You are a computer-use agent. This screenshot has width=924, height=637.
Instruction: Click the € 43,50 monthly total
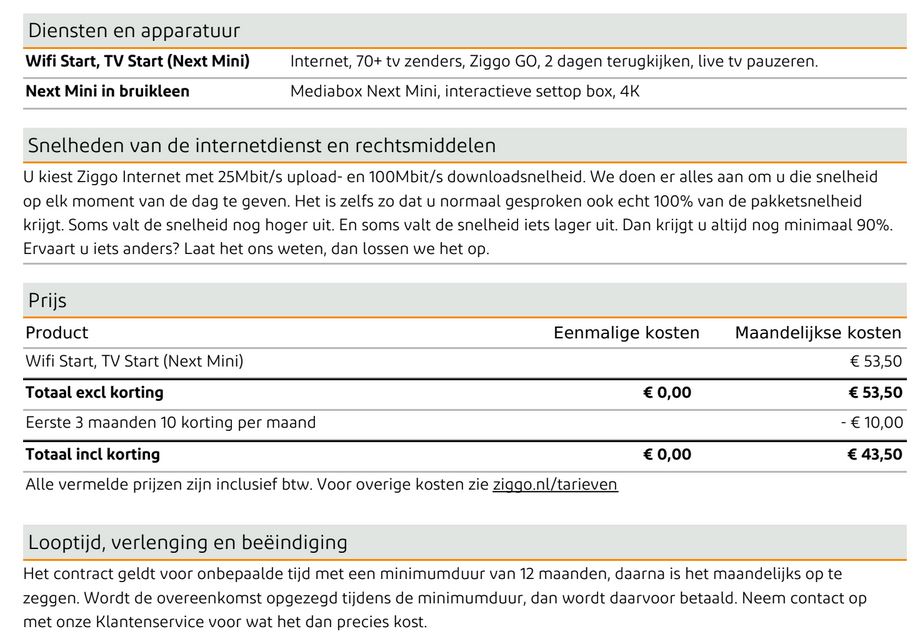(875, 455)
